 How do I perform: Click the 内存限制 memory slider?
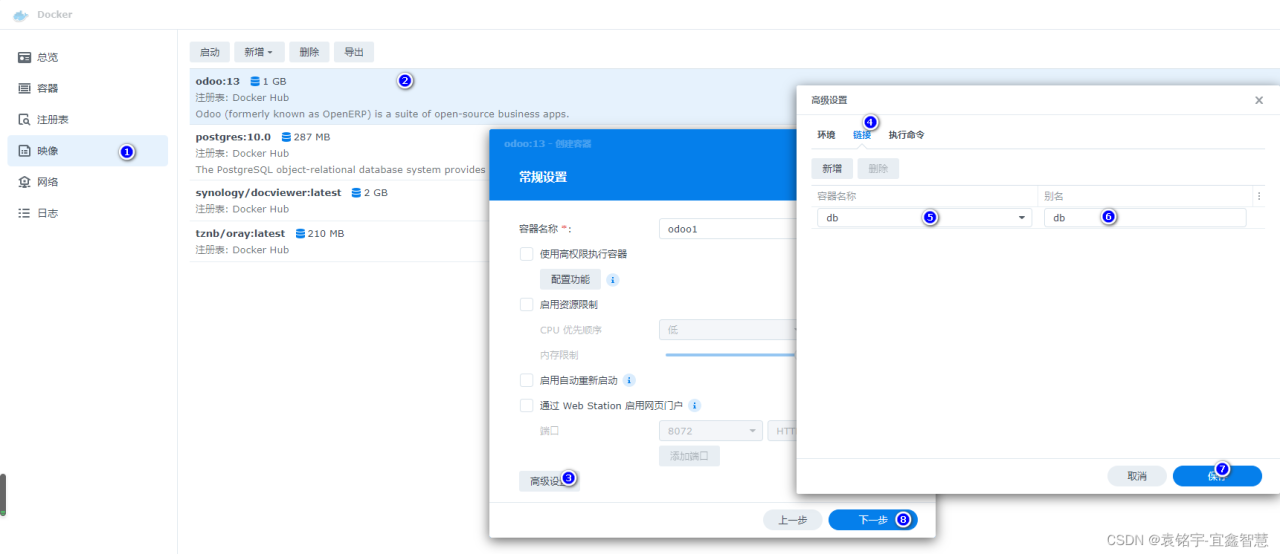730,354
